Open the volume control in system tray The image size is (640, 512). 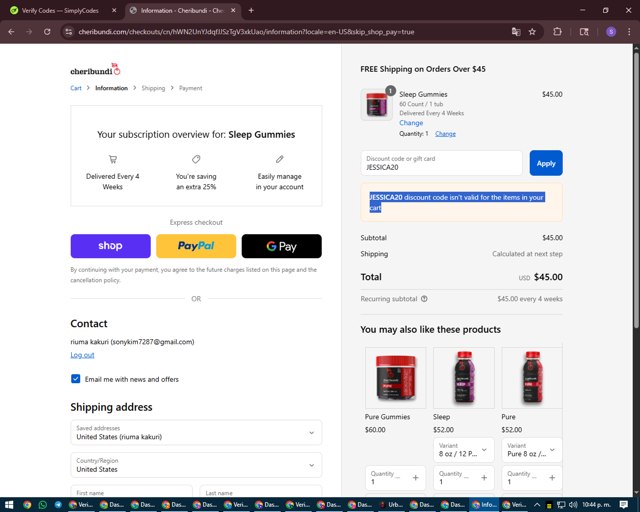[573, 505]
